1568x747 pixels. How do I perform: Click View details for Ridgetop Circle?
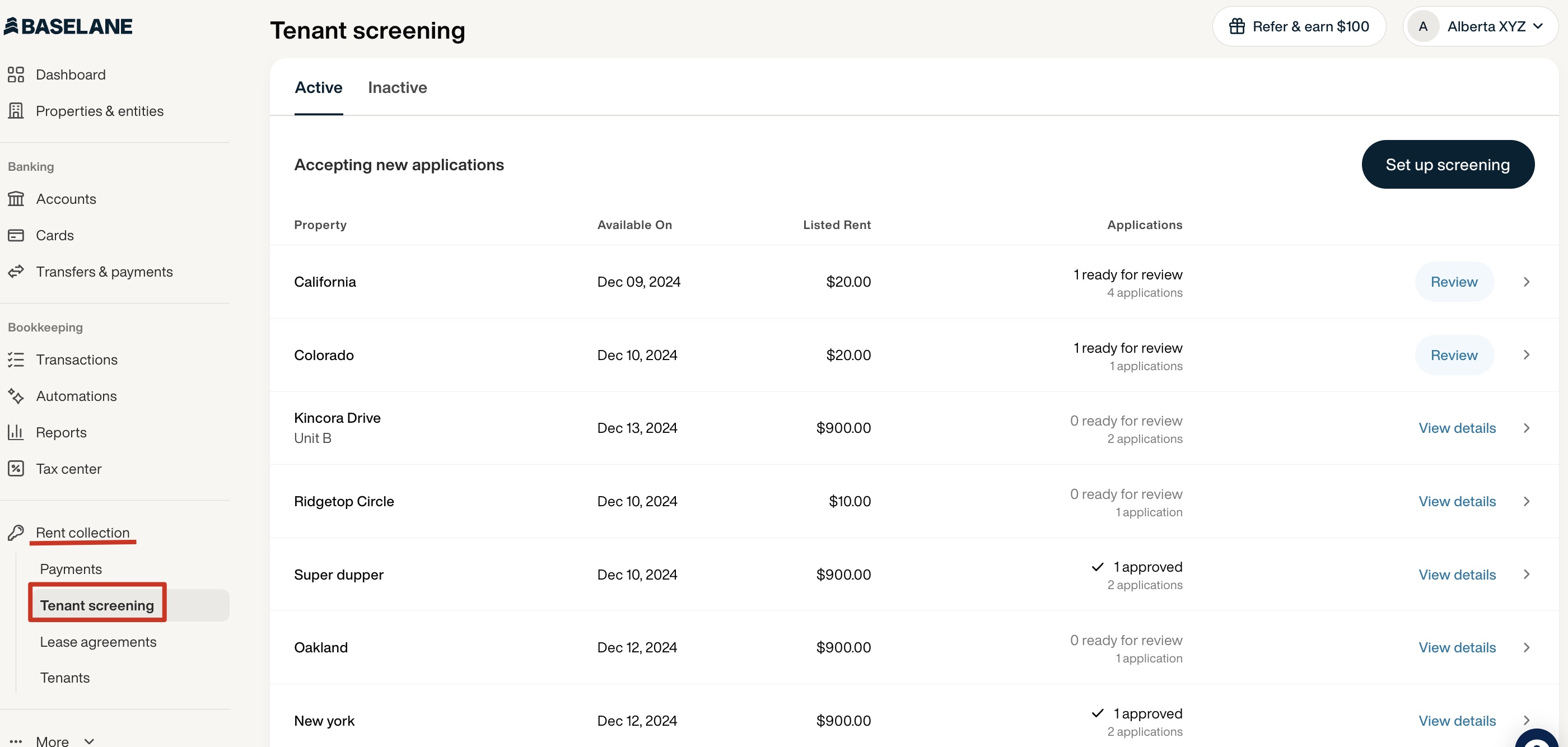[1457, 501]
